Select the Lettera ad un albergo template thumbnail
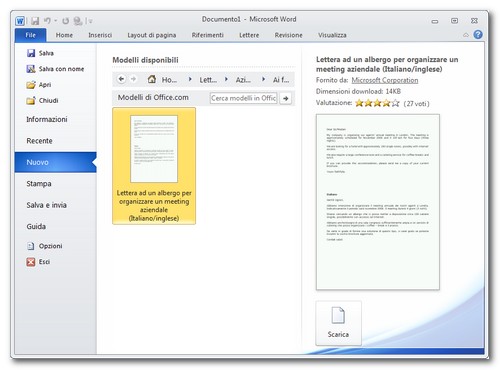The height and width of the screenshot is (370, 500). [154, 166]
